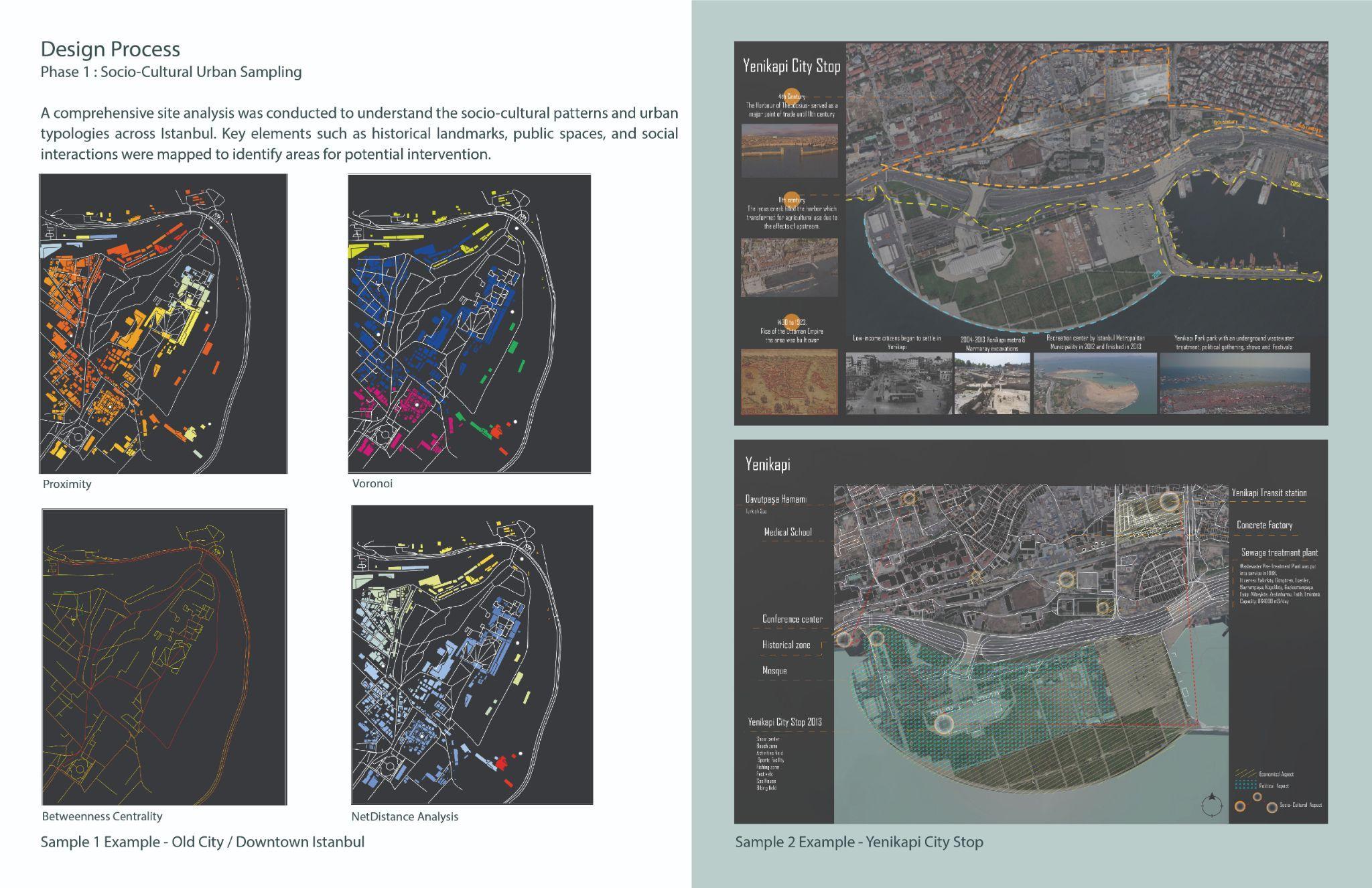Open the Proximity analysis map
This screenshot has height=888, width=1372.
(x=163, y=324)
